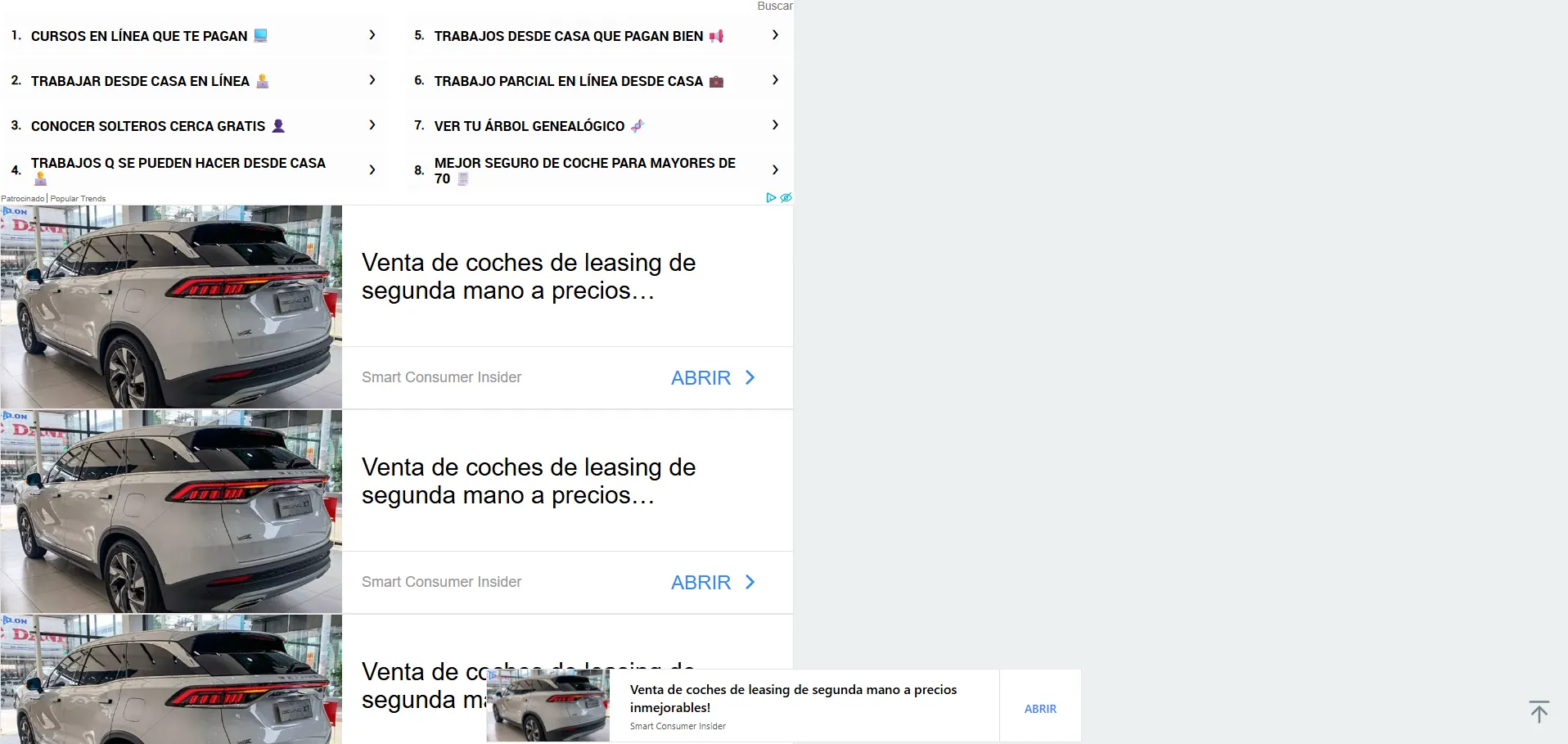The height and width of the screenshot is (744, 1568).
Task: Click the scroll-to-top arrow icon
Action: pyautogui.click(x=1539, y=711)
